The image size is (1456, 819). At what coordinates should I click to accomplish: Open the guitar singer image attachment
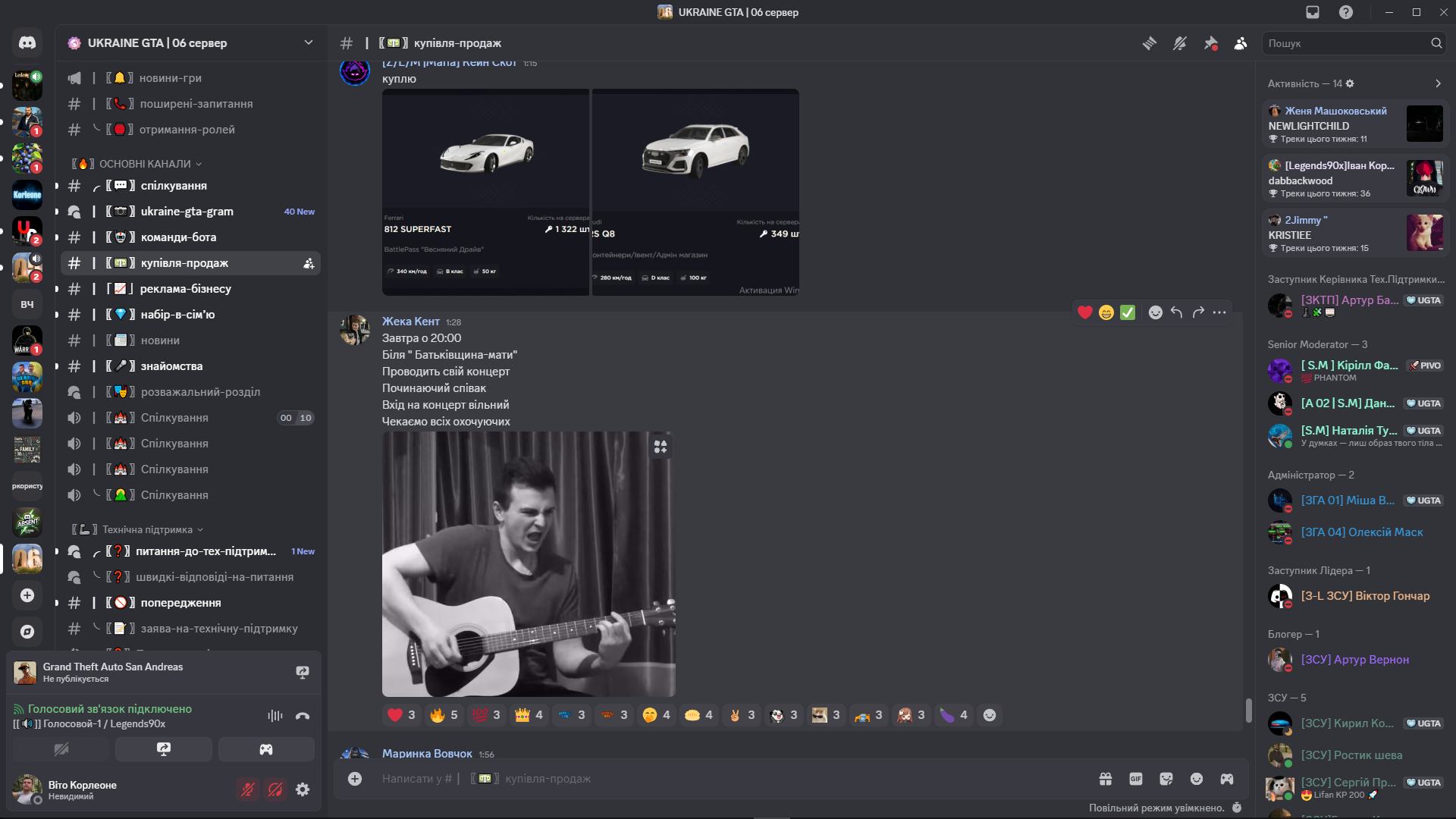click(529, 564)
